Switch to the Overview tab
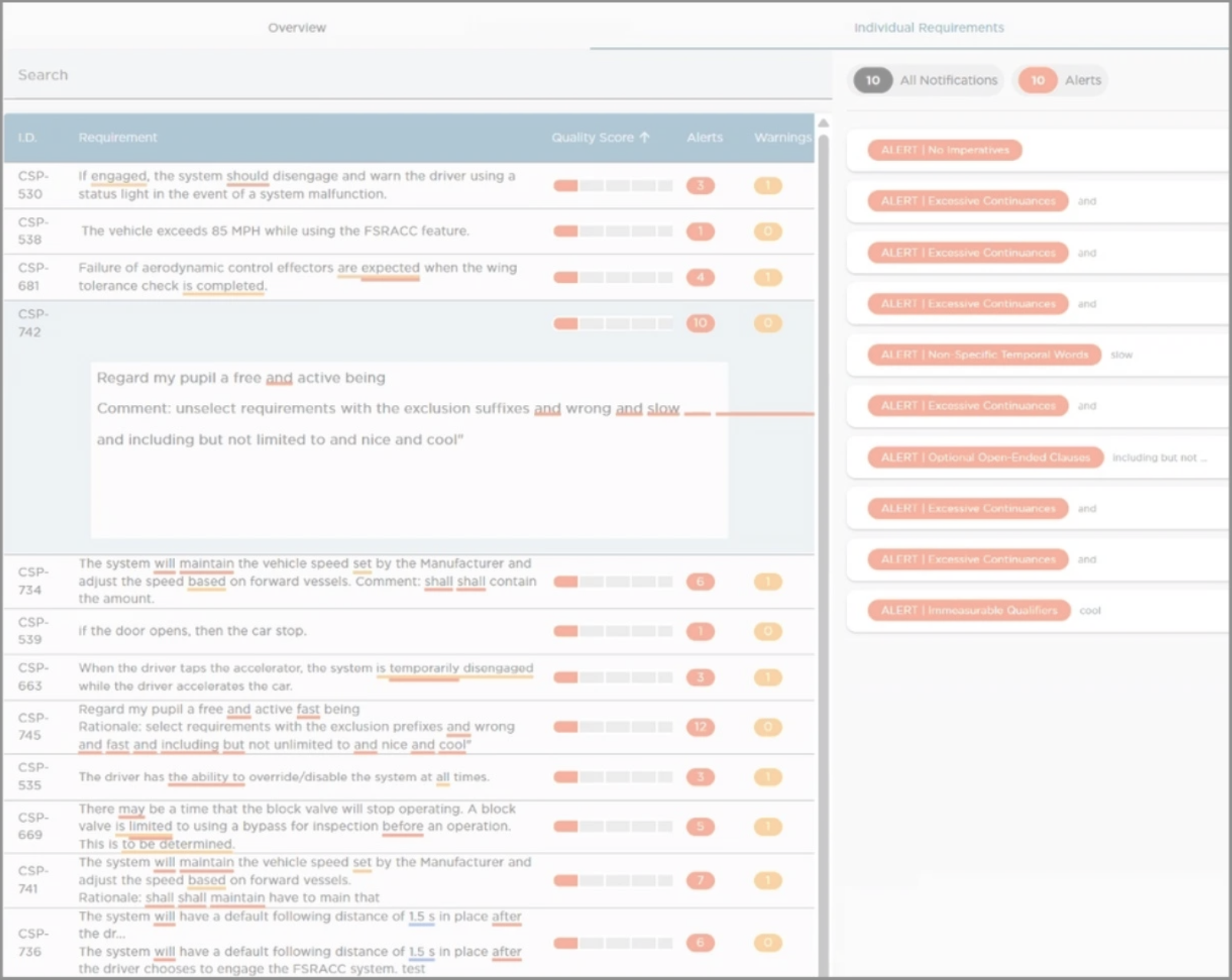The height and width of the screenshot is (980, 1232). pos(297,28)
